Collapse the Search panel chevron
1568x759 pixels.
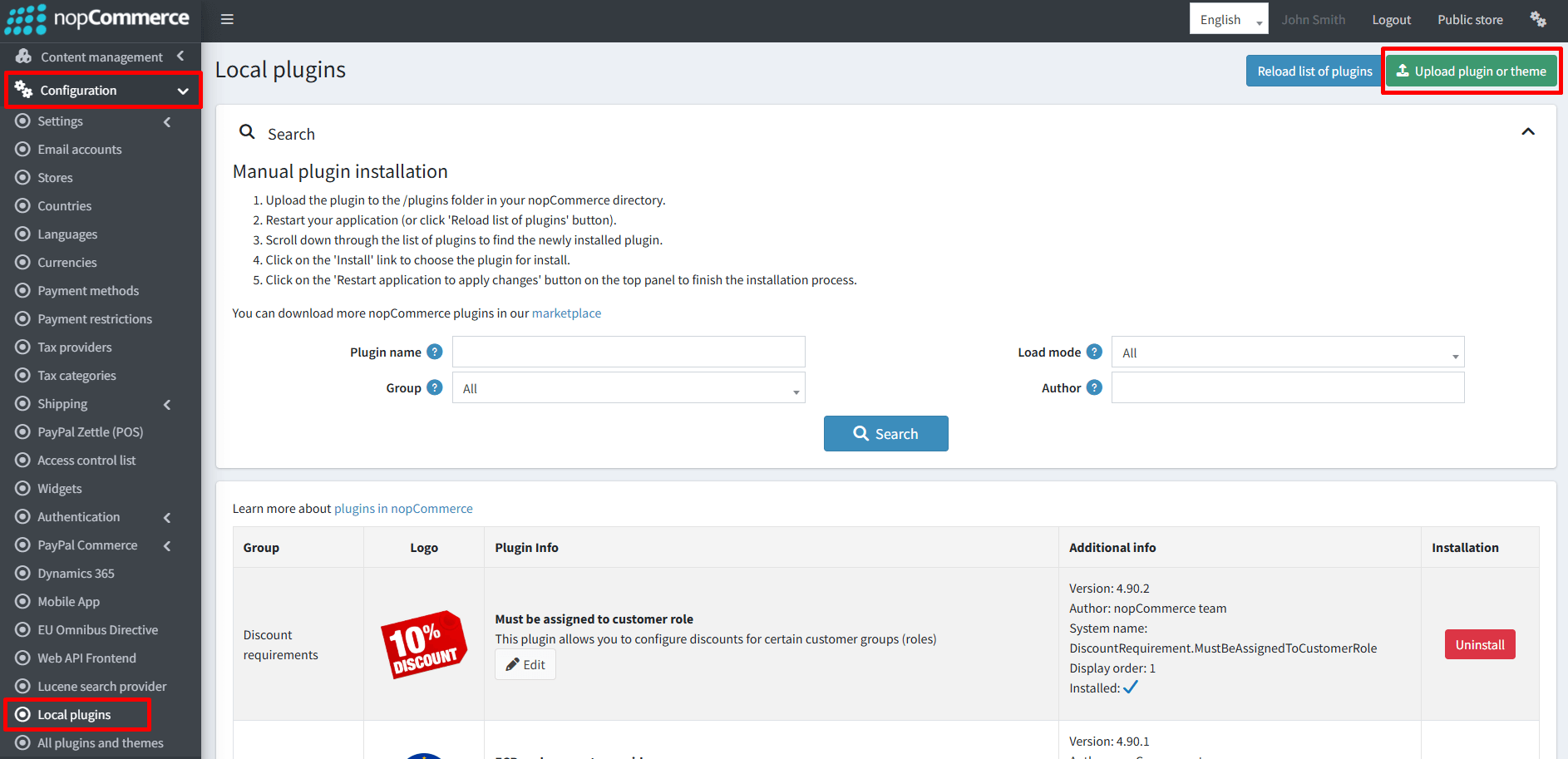coord(1528,131)
